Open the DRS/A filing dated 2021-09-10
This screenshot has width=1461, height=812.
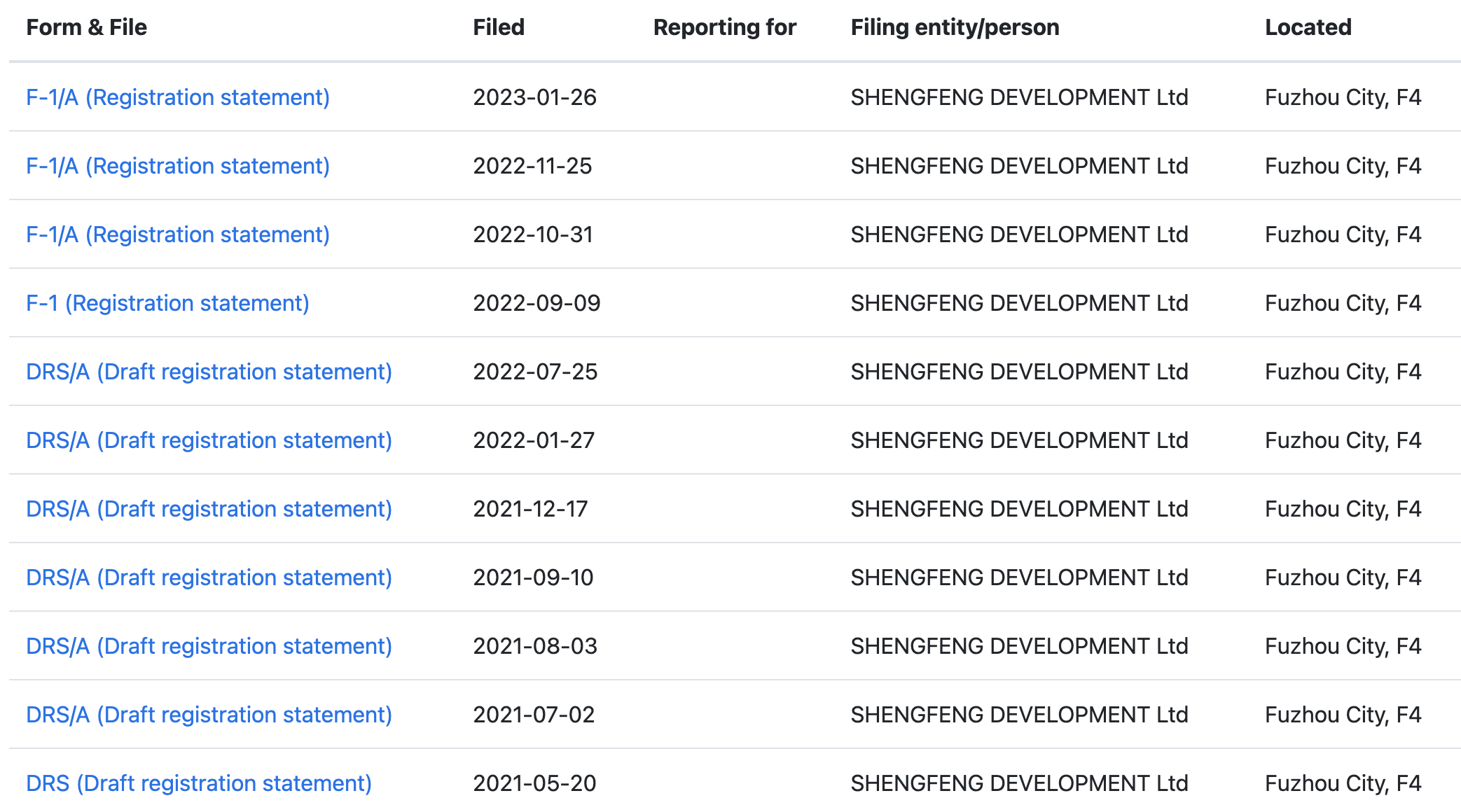(209, 577)
